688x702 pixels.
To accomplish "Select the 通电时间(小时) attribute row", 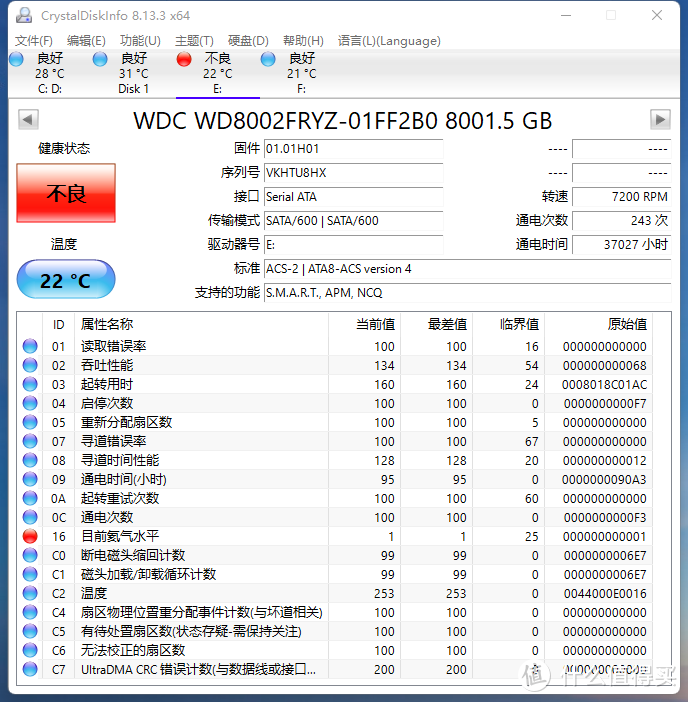I will click(335, 479).
